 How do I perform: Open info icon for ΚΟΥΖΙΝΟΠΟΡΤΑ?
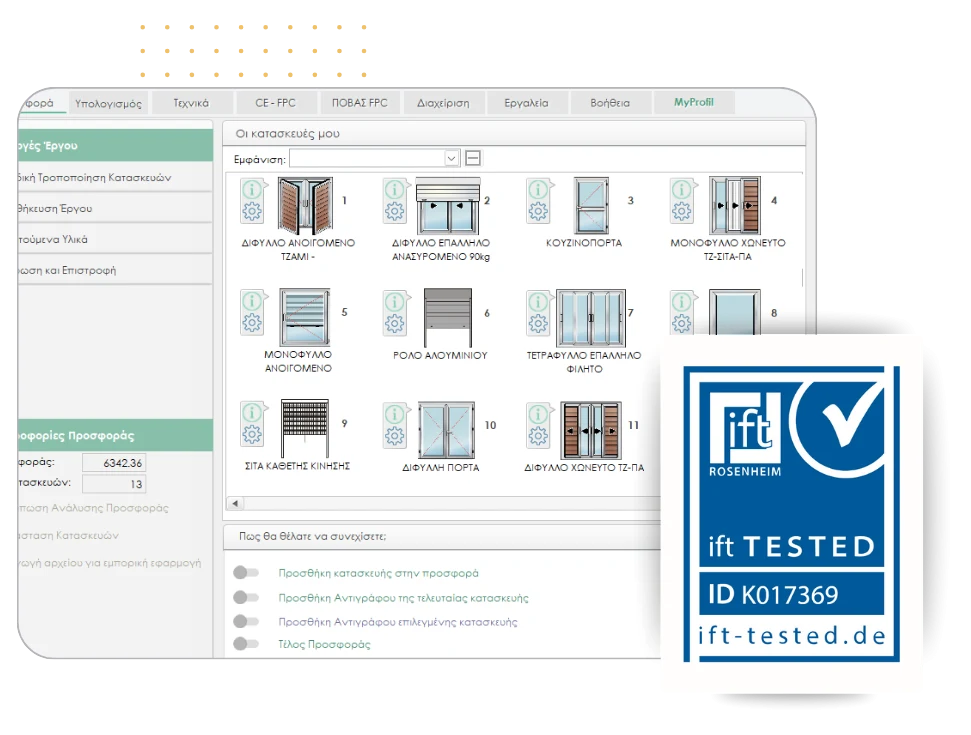click(x=538, y=189)
